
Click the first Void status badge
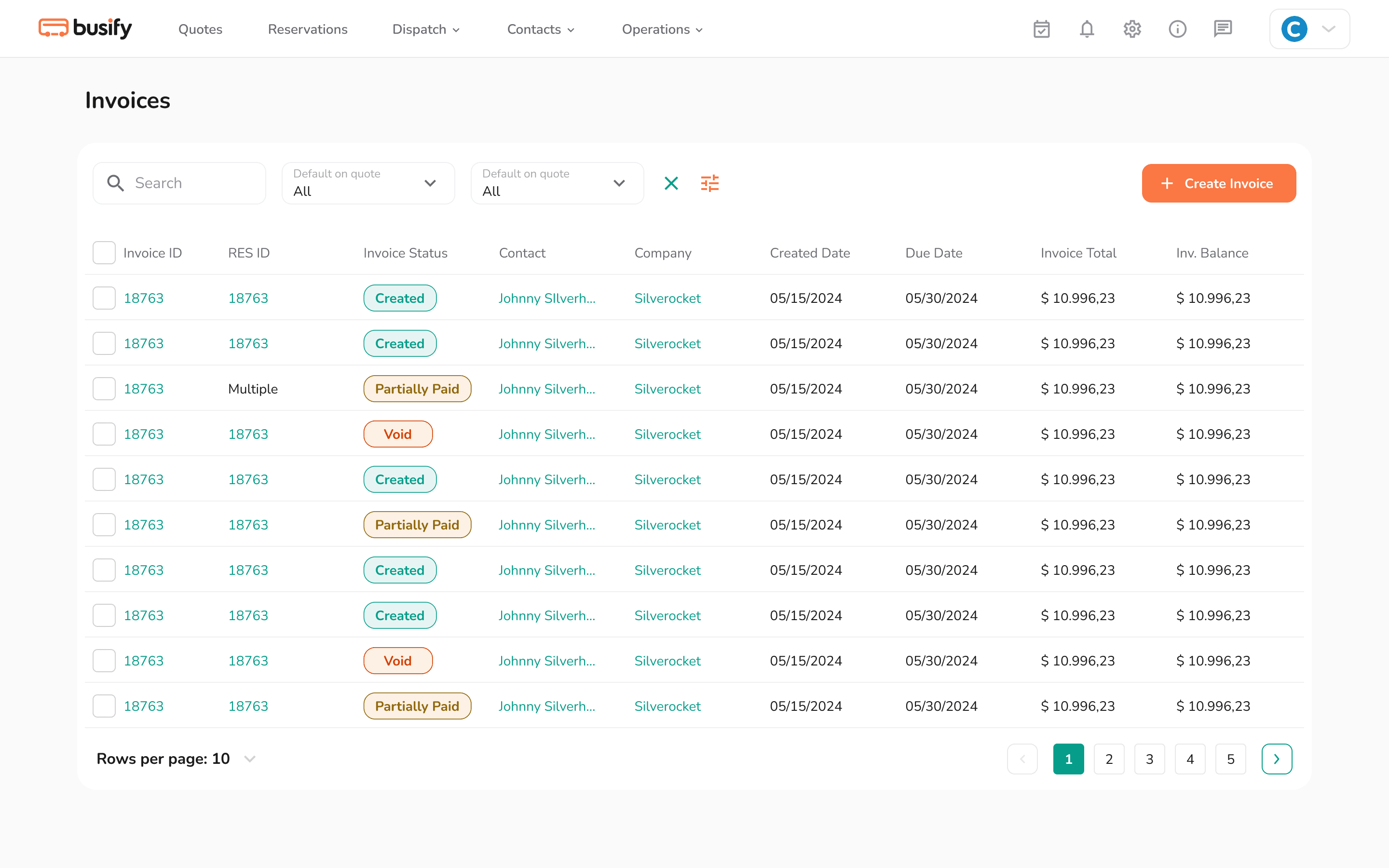point(398,434)
